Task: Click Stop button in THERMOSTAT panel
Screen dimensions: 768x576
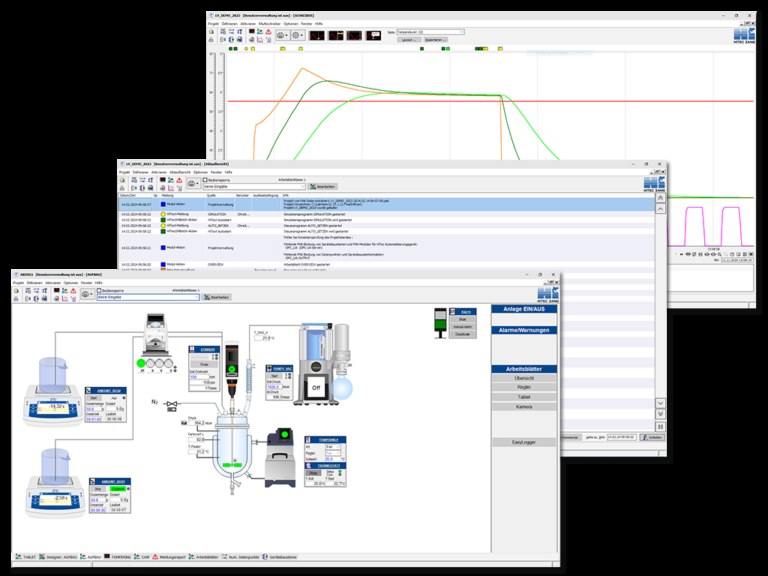Action: 313,473
